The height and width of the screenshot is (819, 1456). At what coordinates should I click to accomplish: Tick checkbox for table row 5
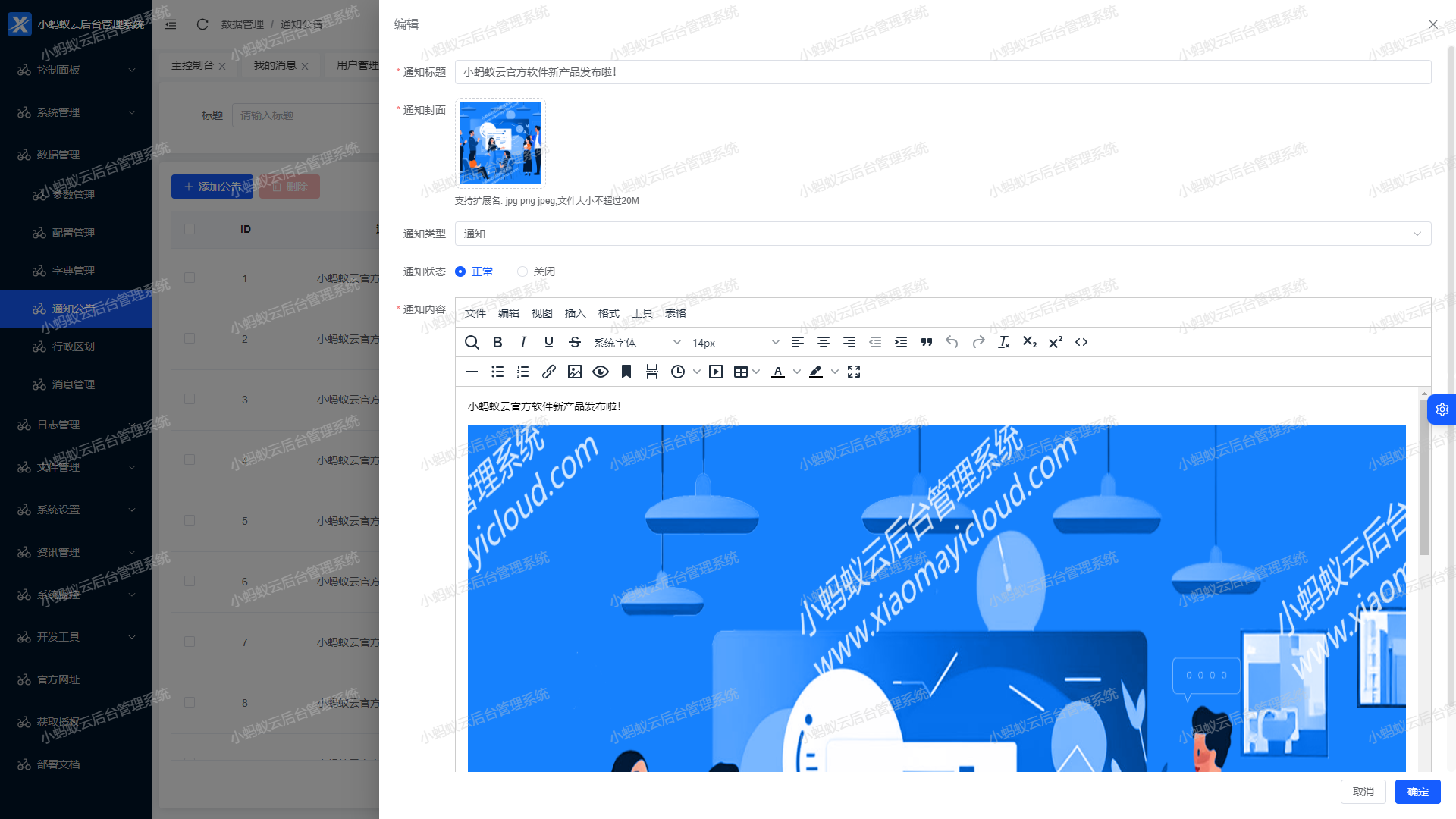190,521
